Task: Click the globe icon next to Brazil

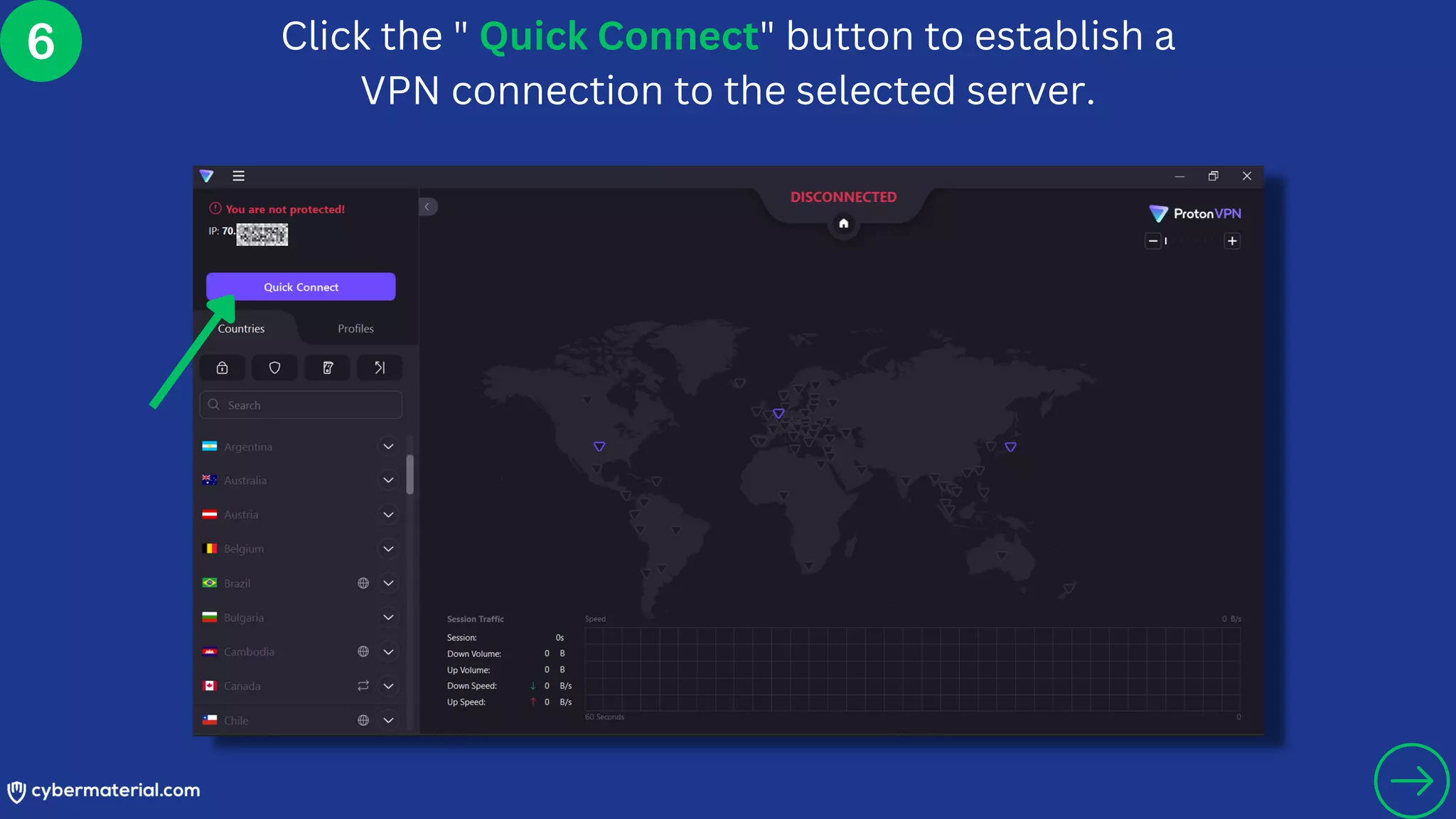Action: point(363,583)
